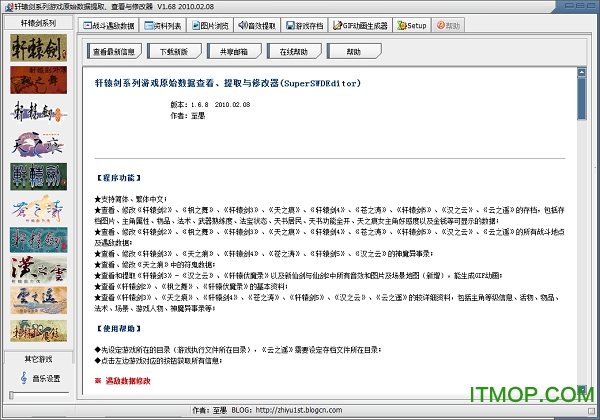Screen dimensions: 600x420
Task: Expand the 轩辕剑系列 sidebar group header
Action: 39,22
